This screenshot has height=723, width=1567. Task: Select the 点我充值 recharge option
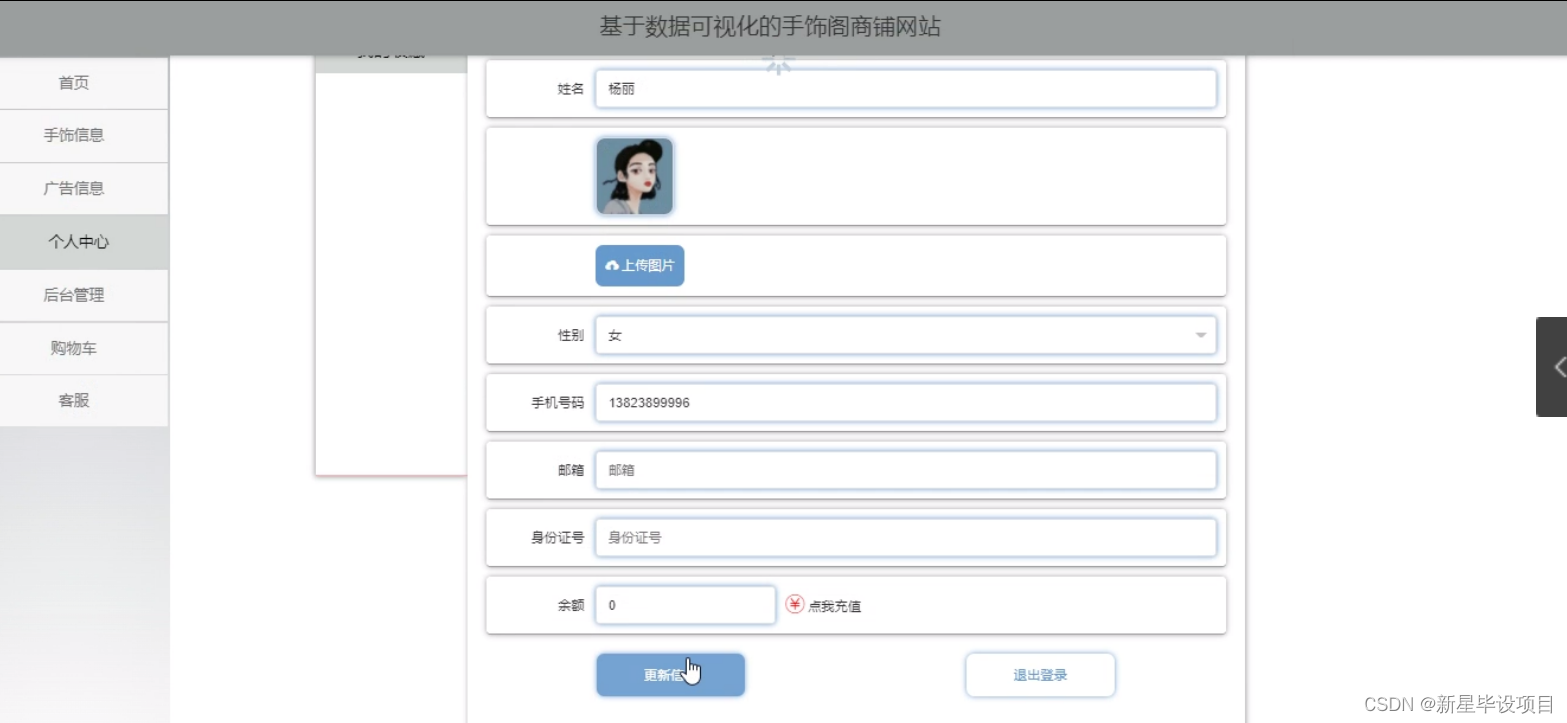pos(836,604)
